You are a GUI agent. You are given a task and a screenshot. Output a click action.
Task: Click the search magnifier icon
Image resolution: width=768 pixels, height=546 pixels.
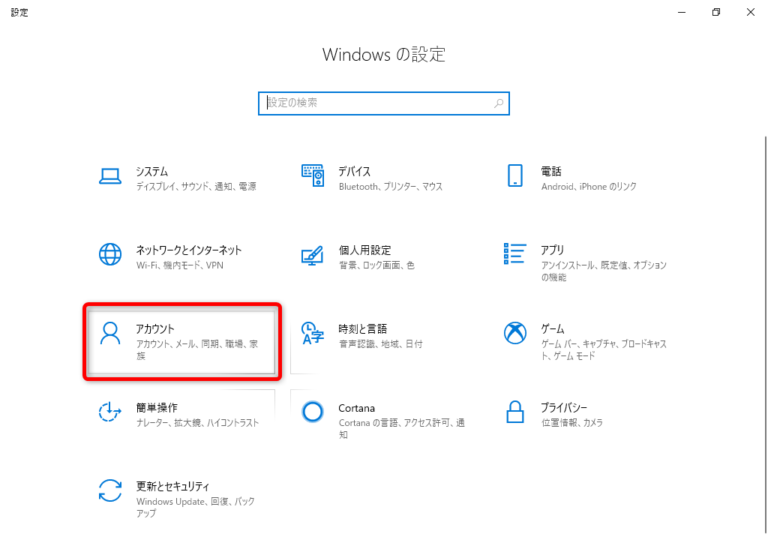pyautogui.click(x=499, y=103)
